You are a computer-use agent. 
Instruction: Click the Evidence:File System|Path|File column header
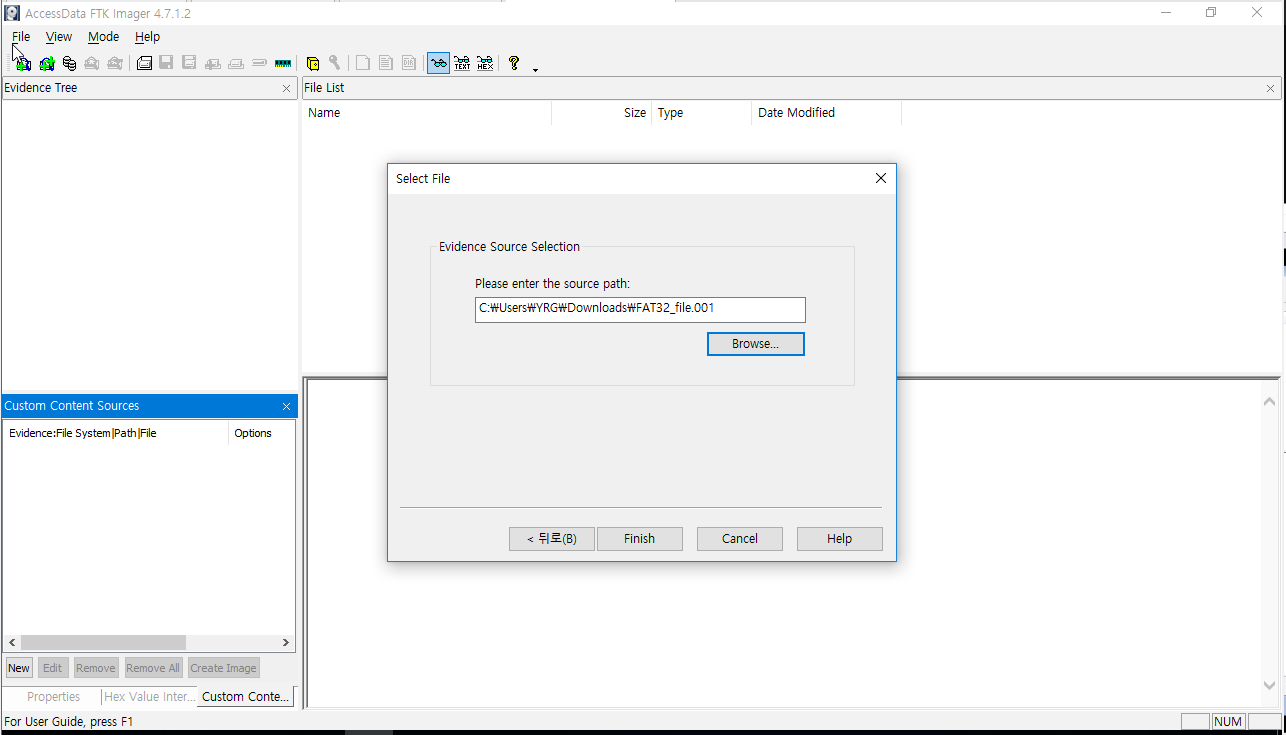116,433
